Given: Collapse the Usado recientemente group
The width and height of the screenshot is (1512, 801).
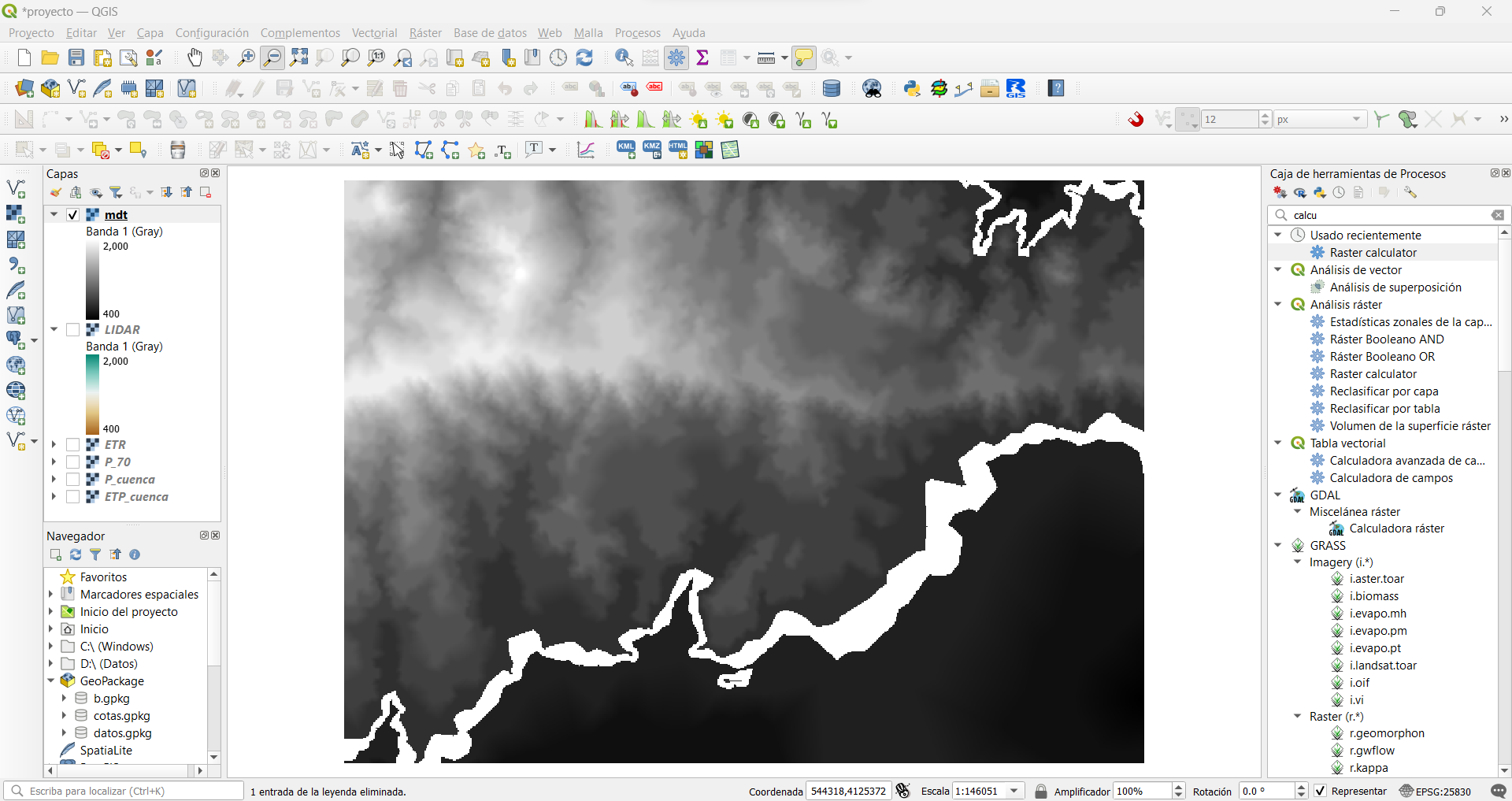Looking at the screenshot, I should [1277, 235].
